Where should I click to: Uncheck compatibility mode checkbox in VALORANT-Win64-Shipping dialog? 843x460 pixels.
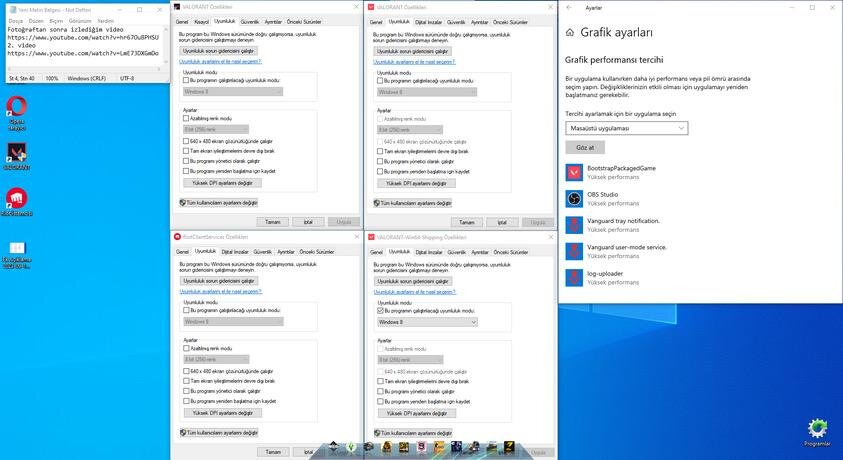point(381,311)
